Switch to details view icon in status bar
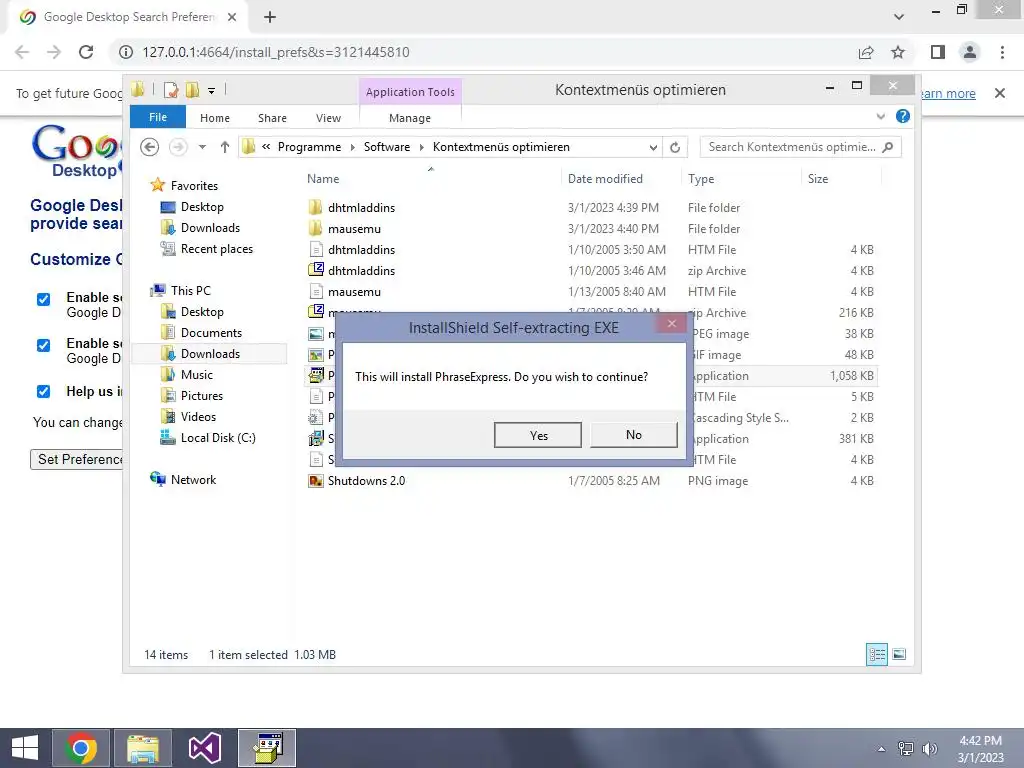The height and width of the screenshot is (768, 1024). (x=876, y=654)
